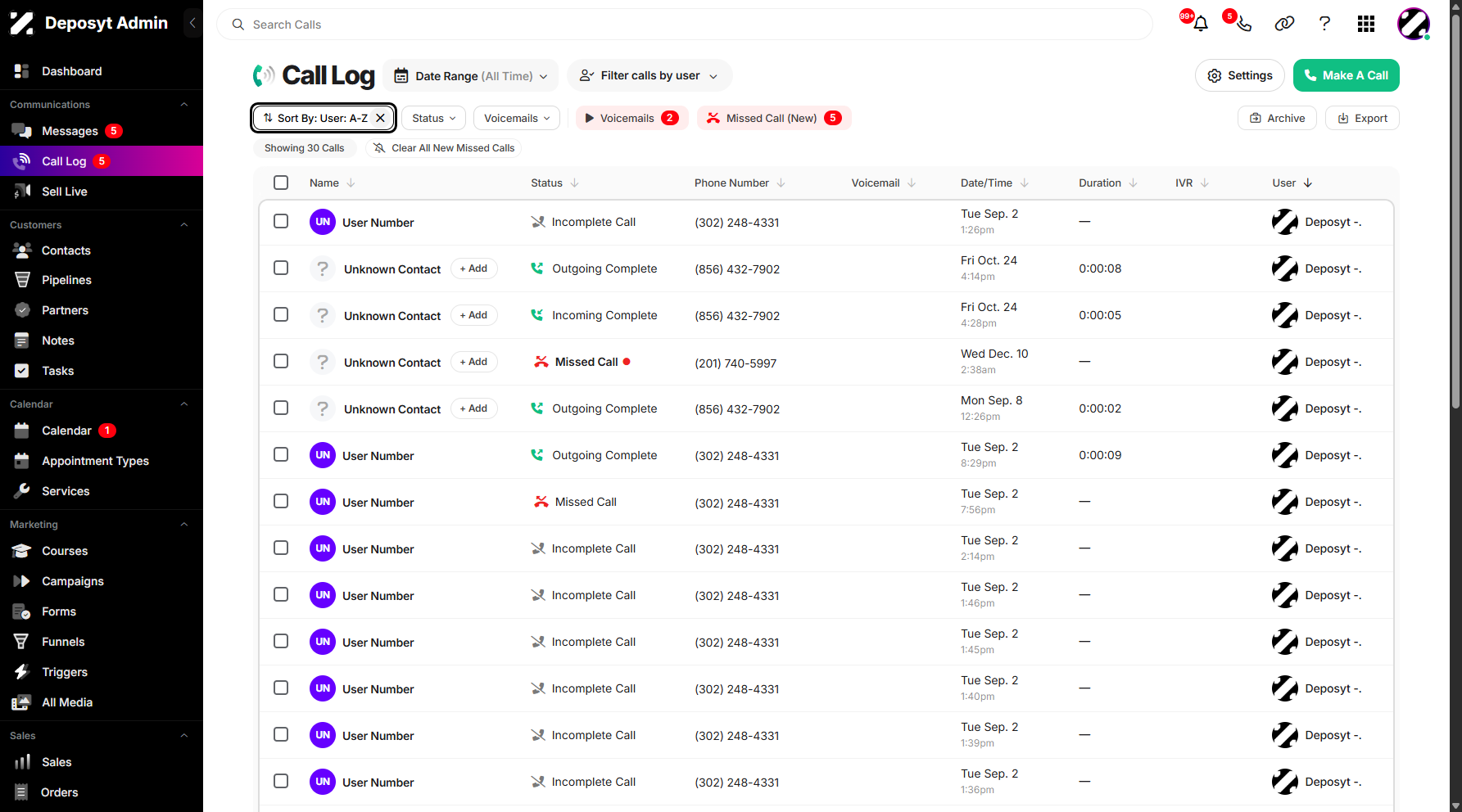This screenshot has width=1462, height=812.
Task: Open the Date Range dropdown
Action: (x=471, y=76)
